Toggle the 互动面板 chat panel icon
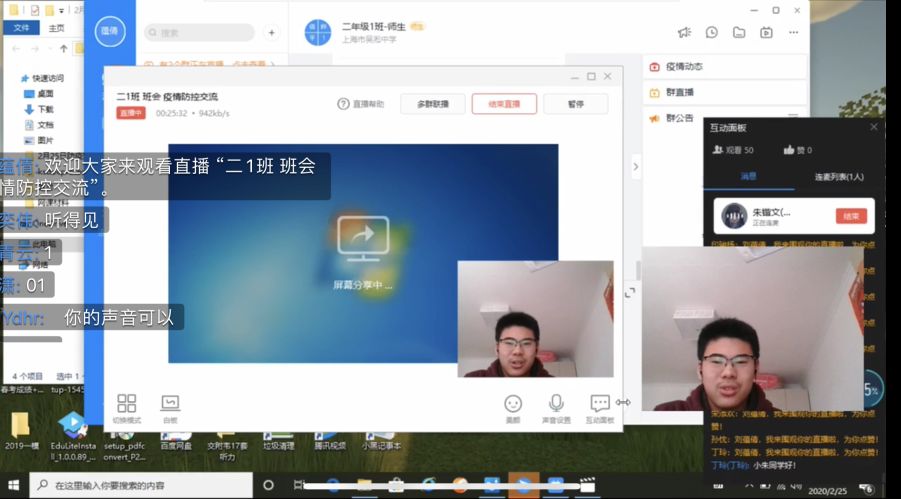 [600, 405]
